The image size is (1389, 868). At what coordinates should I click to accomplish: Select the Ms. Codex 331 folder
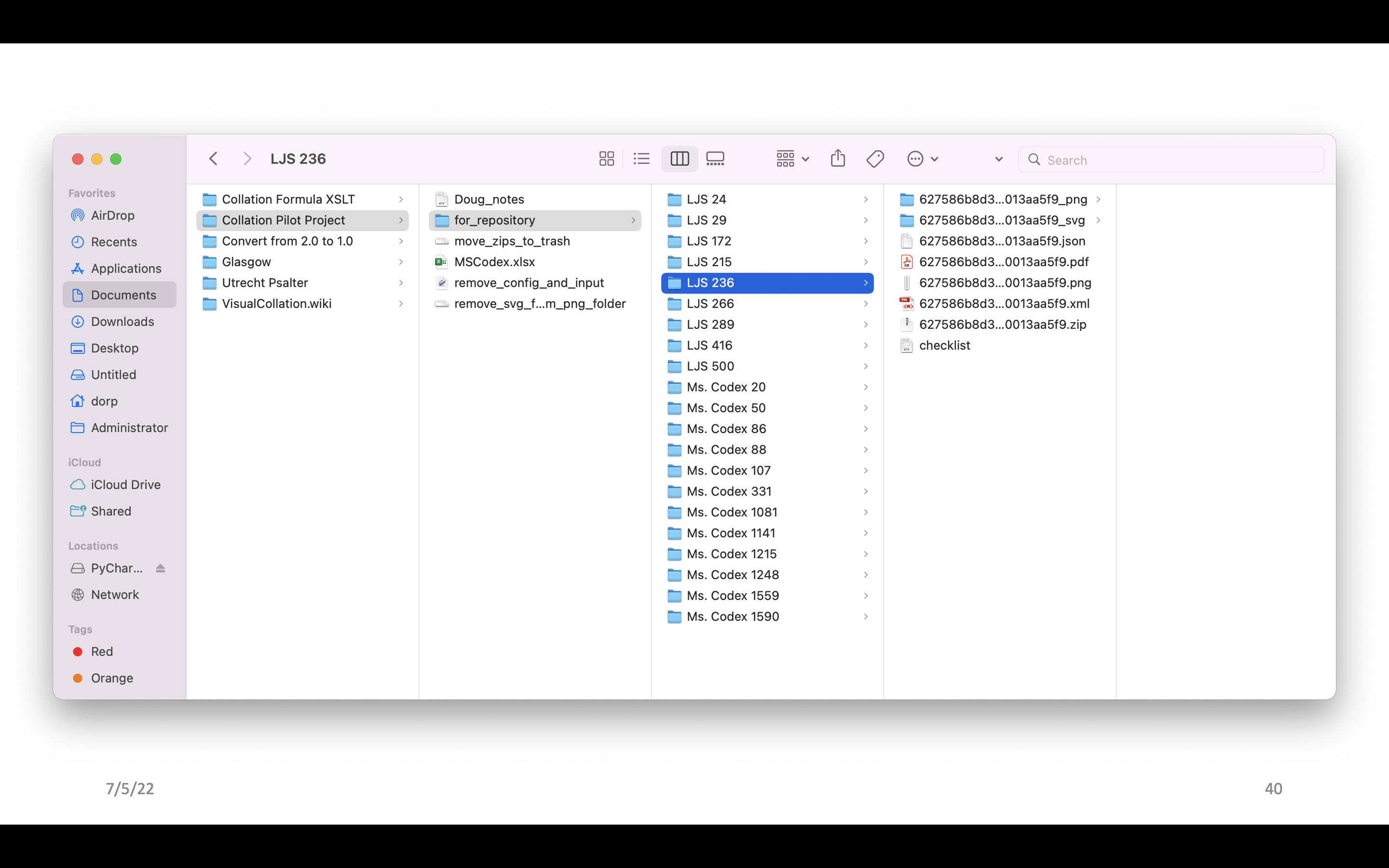[767, 491]
